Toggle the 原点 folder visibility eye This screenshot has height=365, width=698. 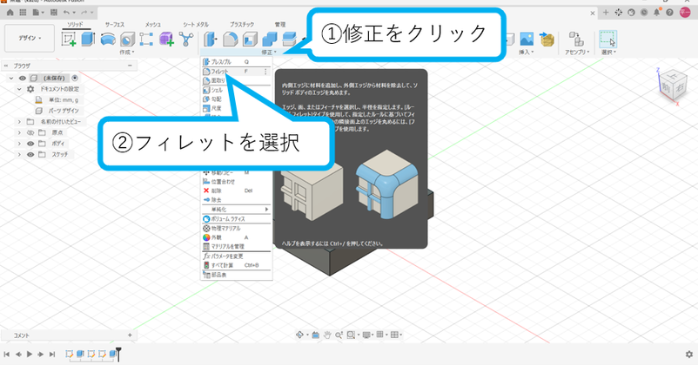click(31, 133)
